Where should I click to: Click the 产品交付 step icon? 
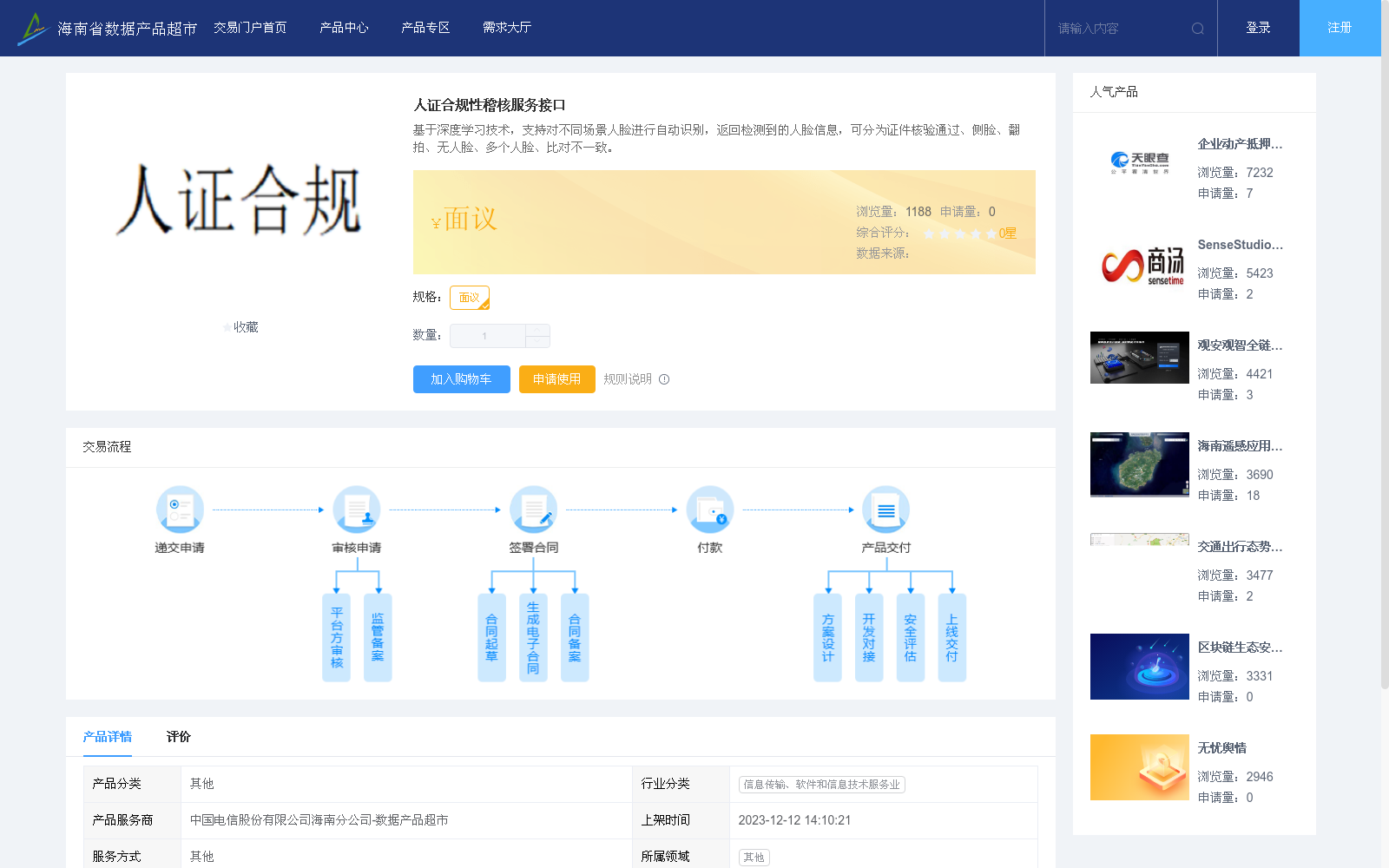(x=886, y=510)
